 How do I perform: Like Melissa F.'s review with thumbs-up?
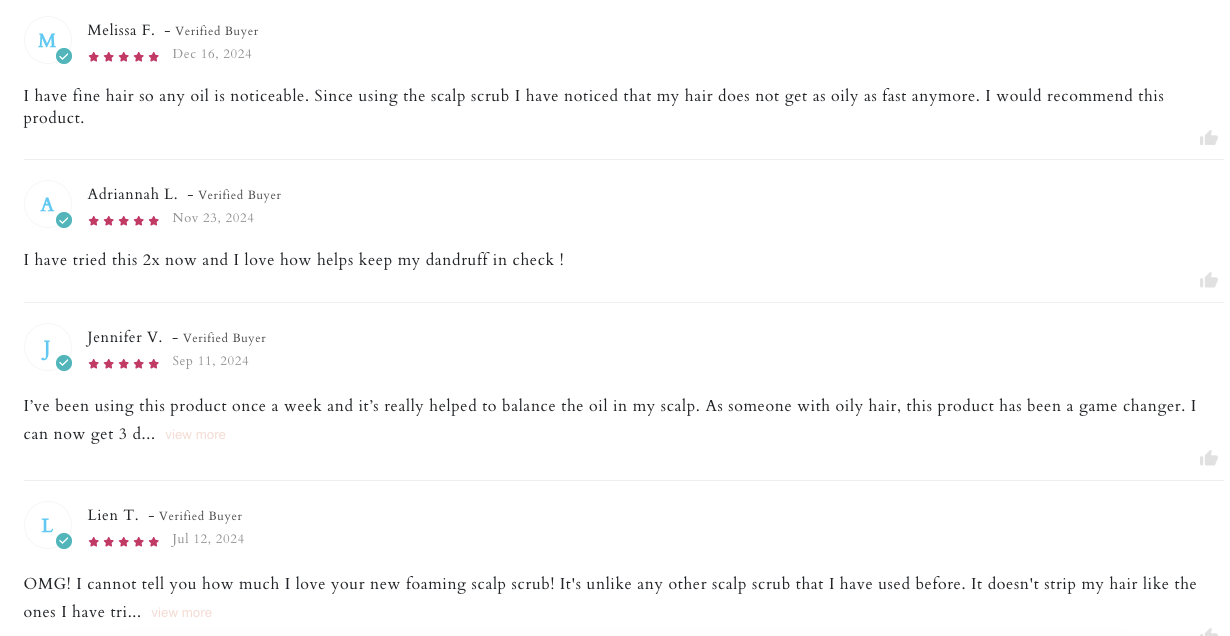pyautogui.click(x=1209, y=138)
